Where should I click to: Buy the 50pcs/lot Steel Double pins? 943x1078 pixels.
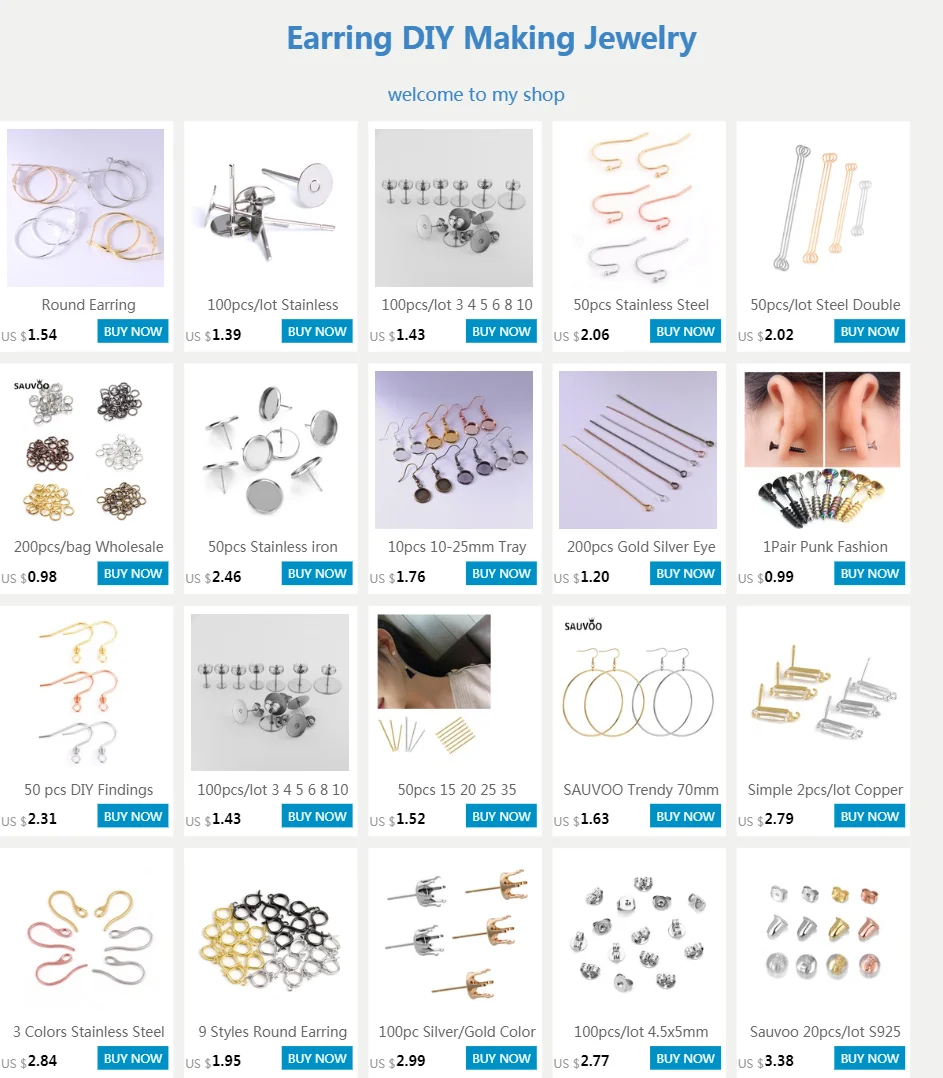click(x=869, y=331)
